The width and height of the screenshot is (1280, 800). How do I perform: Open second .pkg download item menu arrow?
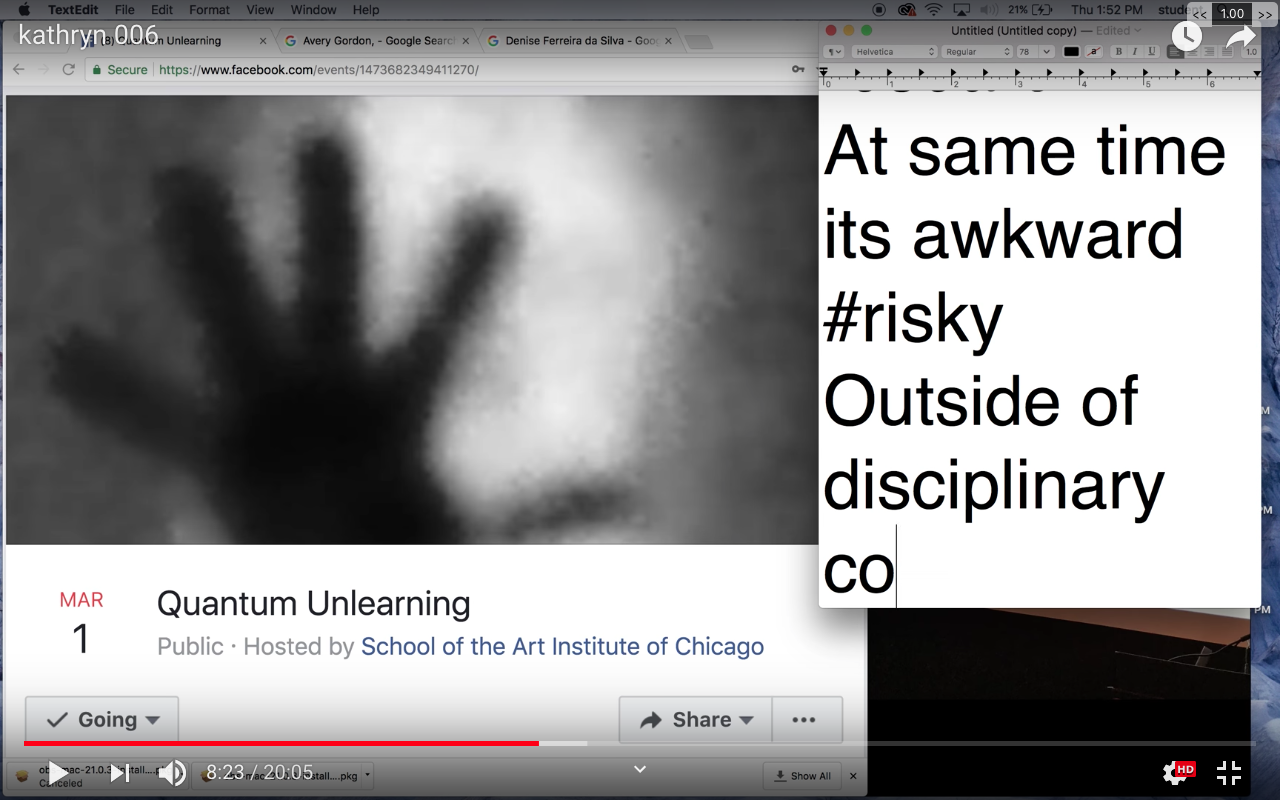(367, 775)
